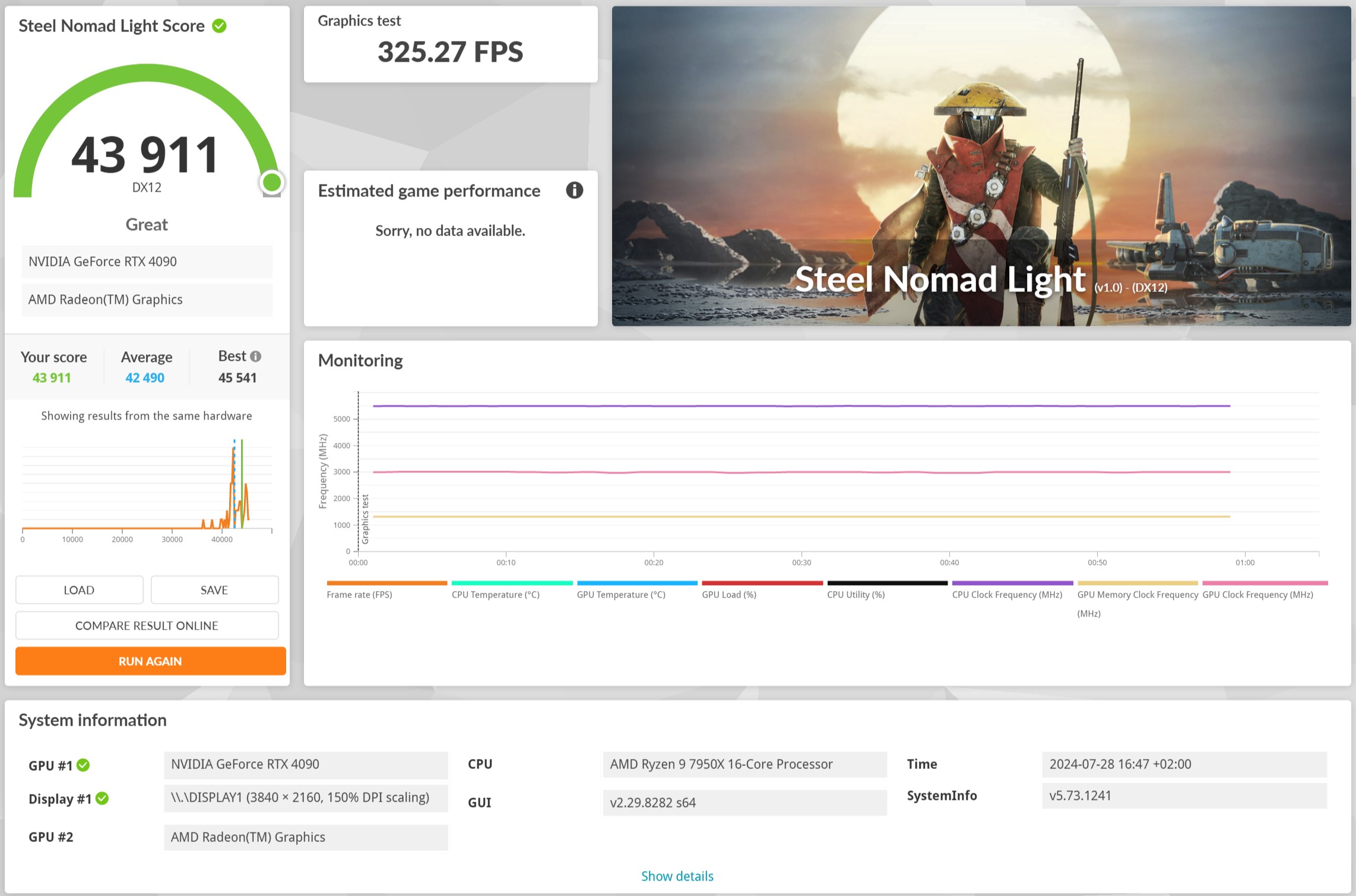This screenshot has width=1356, height=896.
Task: Open the Estimated game performance info icon
Action: (575, 191)
